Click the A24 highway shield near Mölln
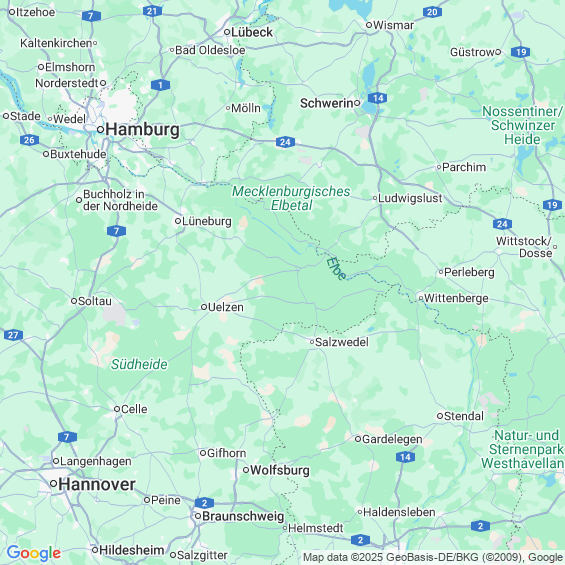Screen dimensions: 565x565 [285, 142]
